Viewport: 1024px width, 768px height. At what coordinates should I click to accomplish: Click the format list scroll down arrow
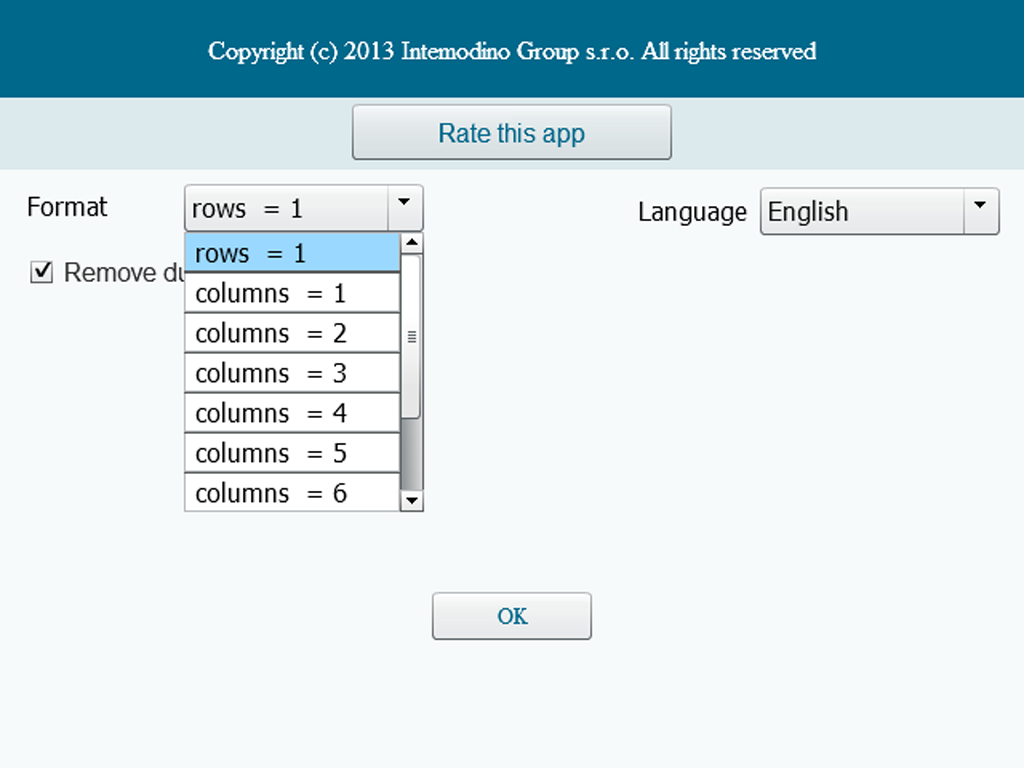click(x=412, y=500)
